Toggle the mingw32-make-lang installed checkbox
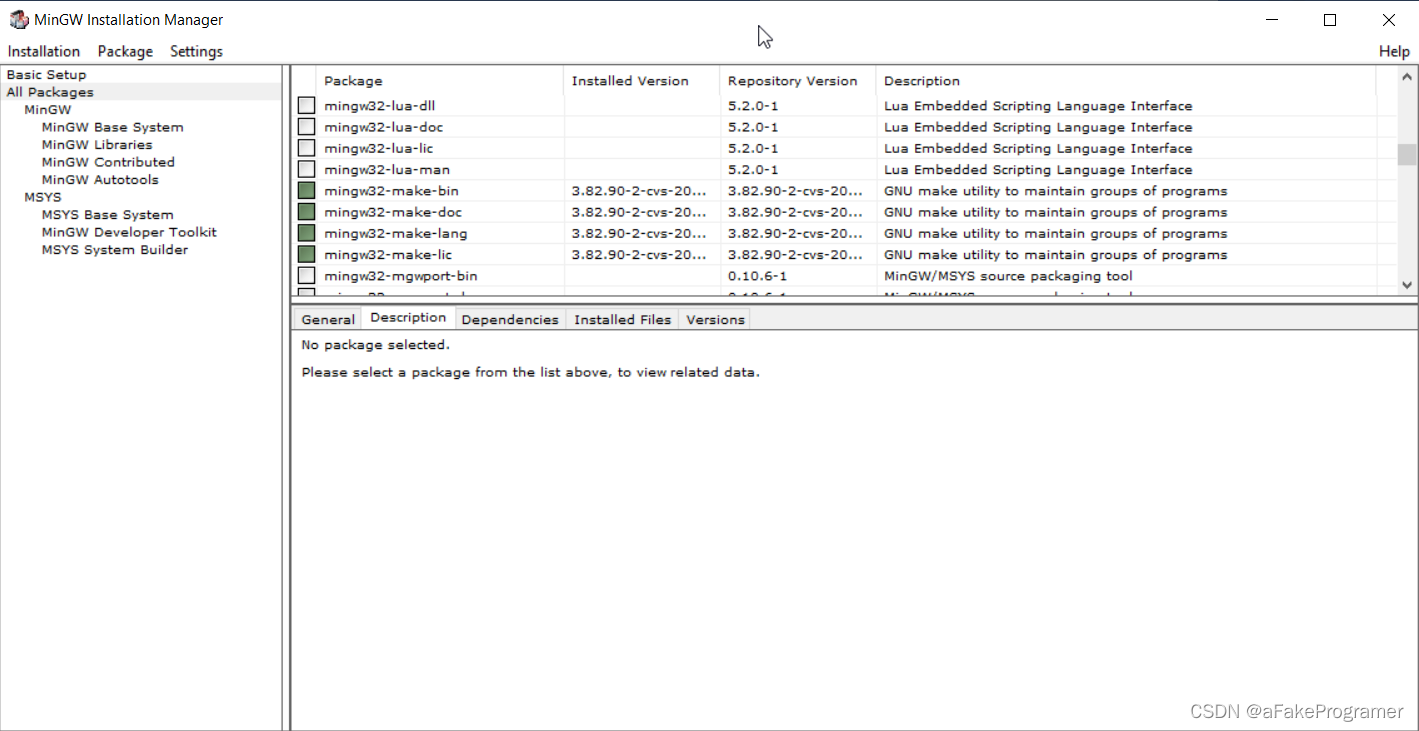This screenshot has height=731, width=1419. click(306, 233)
